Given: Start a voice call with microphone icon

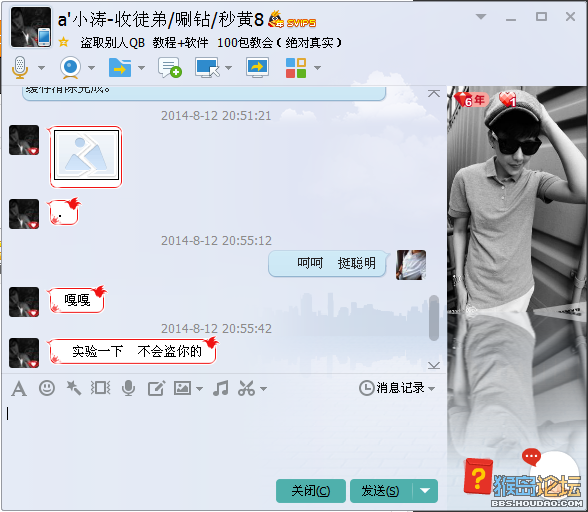Looking at the screenshot, I should pos(20,68).
